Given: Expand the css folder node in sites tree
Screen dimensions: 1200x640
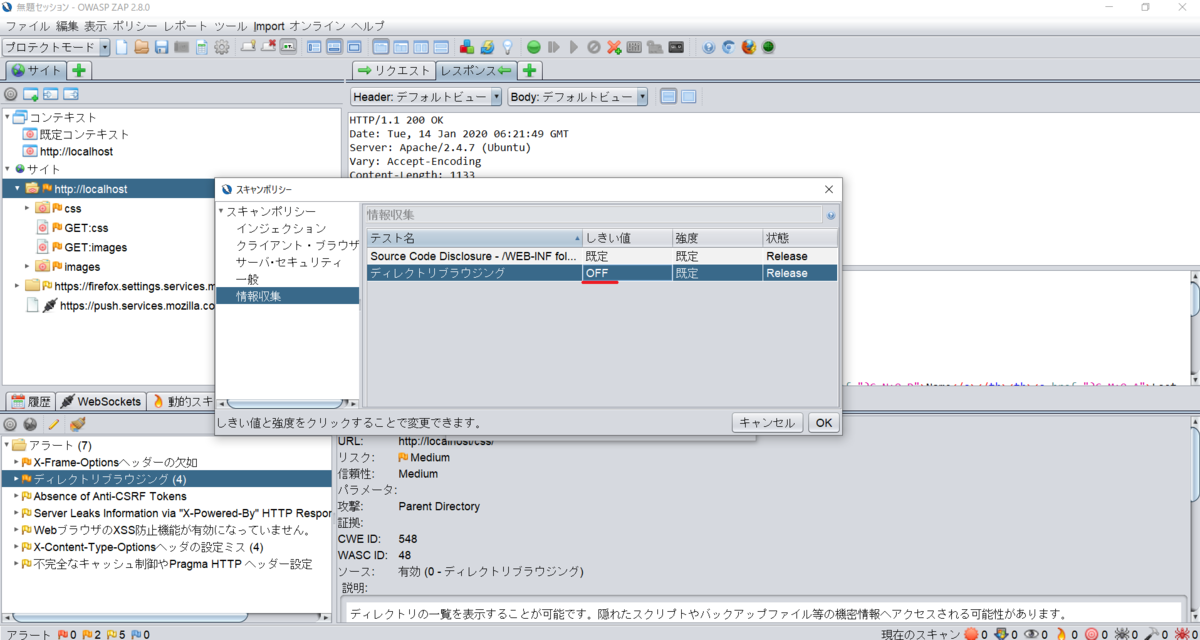Looking at the screenshot, I should pyautogui.click(x=27, y=208).
